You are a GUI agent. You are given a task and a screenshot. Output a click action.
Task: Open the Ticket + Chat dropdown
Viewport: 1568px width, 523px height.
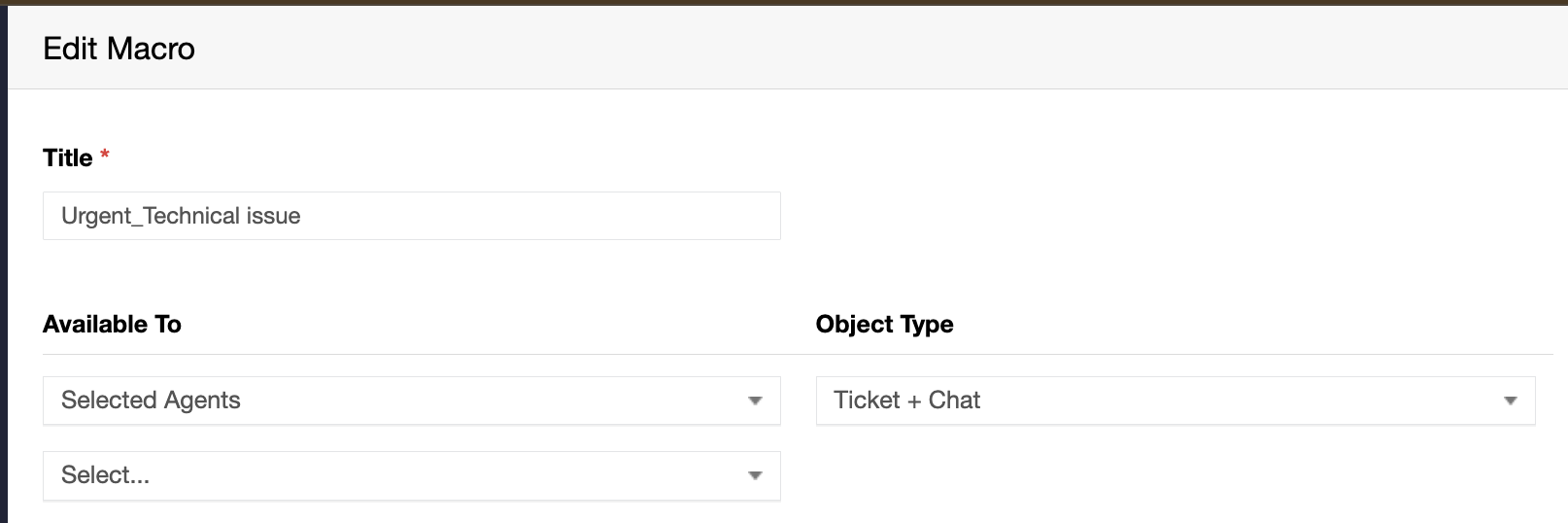(x=1175, y=401)
